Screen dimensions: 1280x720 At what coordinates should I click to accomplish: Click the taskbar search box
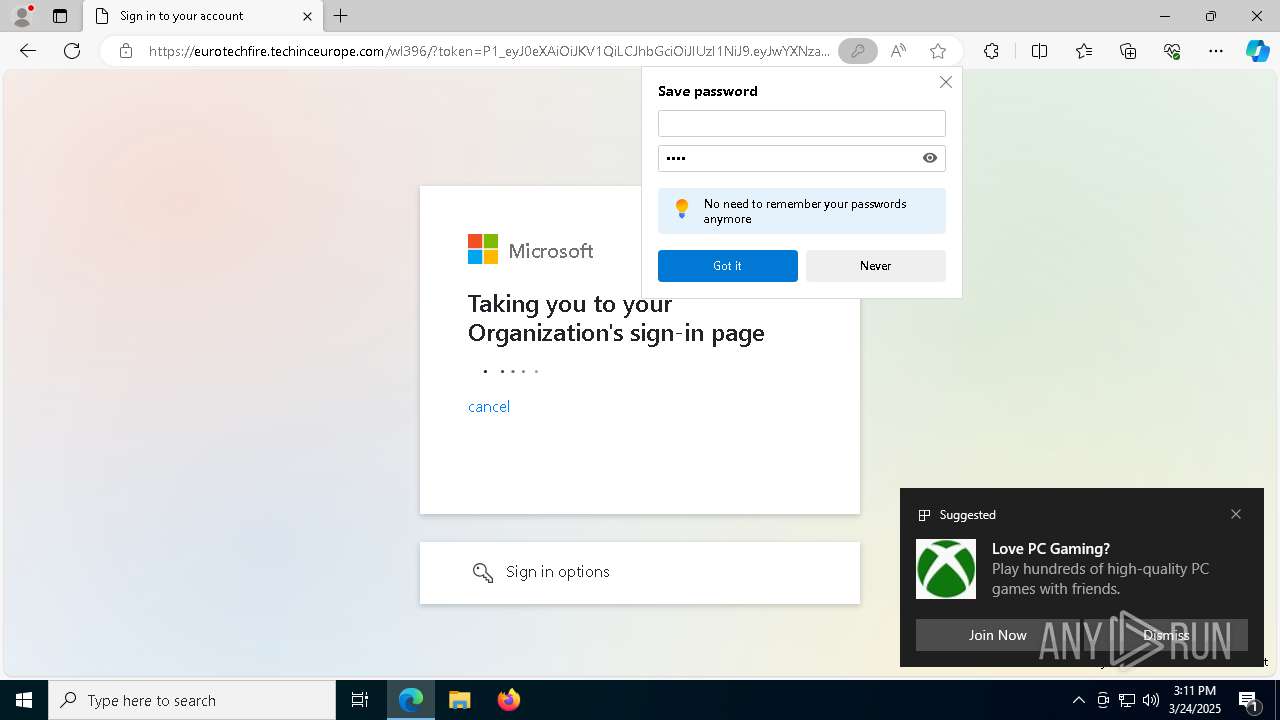(x=192, y=700)
